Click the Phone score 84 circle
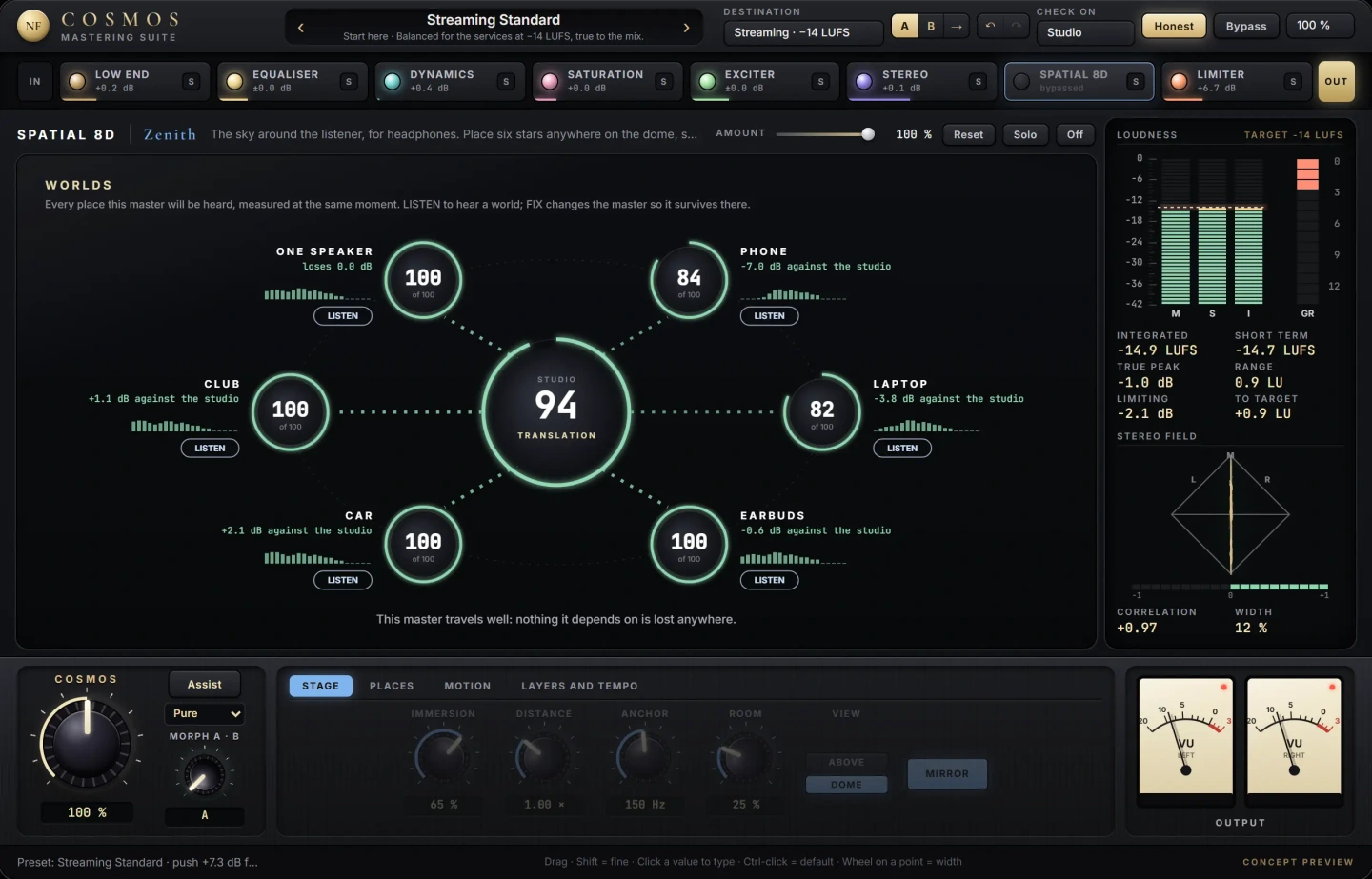This screenshot has height=879, width=1372. pyautogui.click(x=689, y=280)
